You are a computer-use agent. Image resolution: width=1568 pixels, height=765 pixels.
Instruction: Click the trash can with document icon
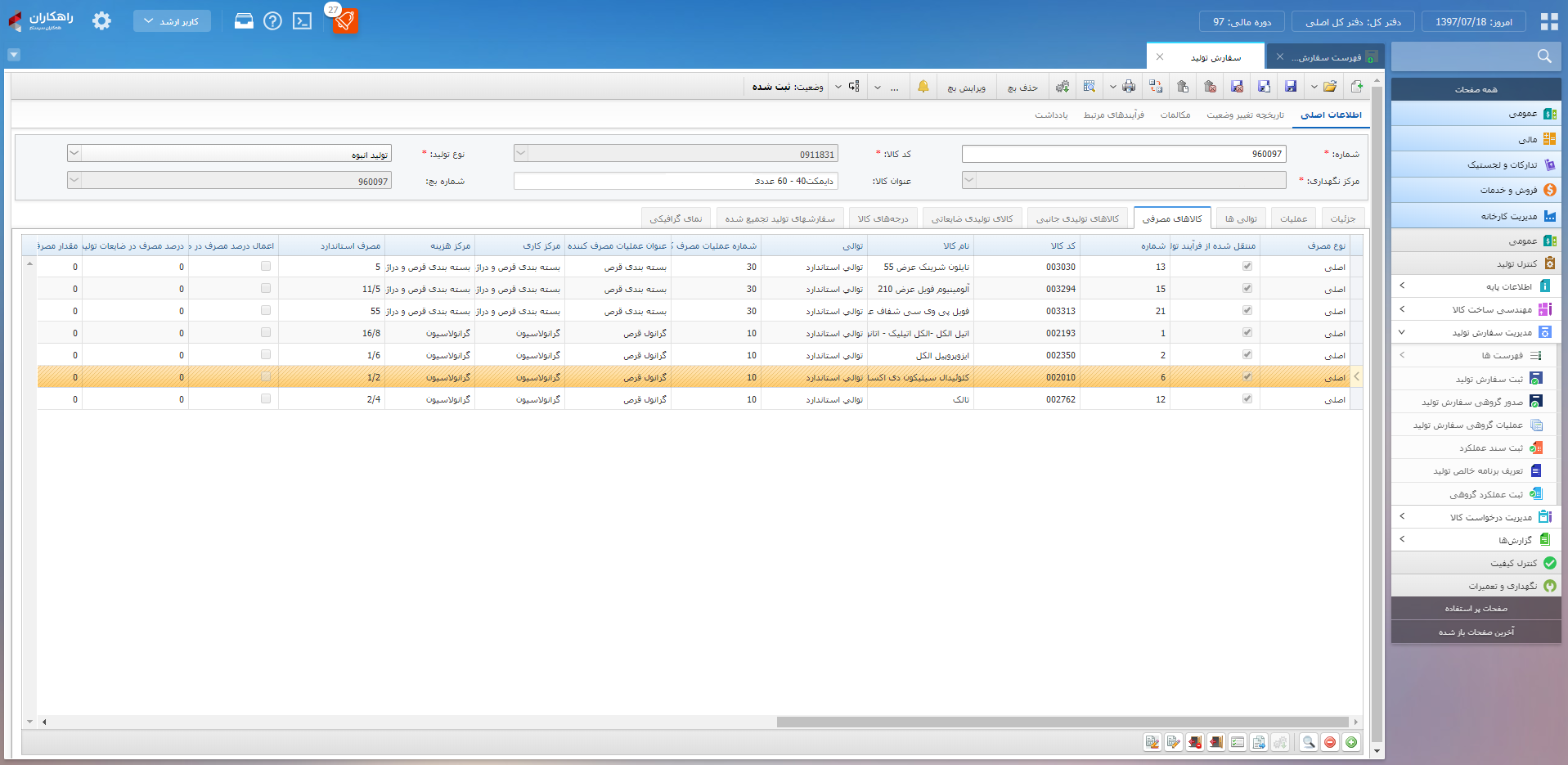pyautogui.click(x=1183, y=87)
